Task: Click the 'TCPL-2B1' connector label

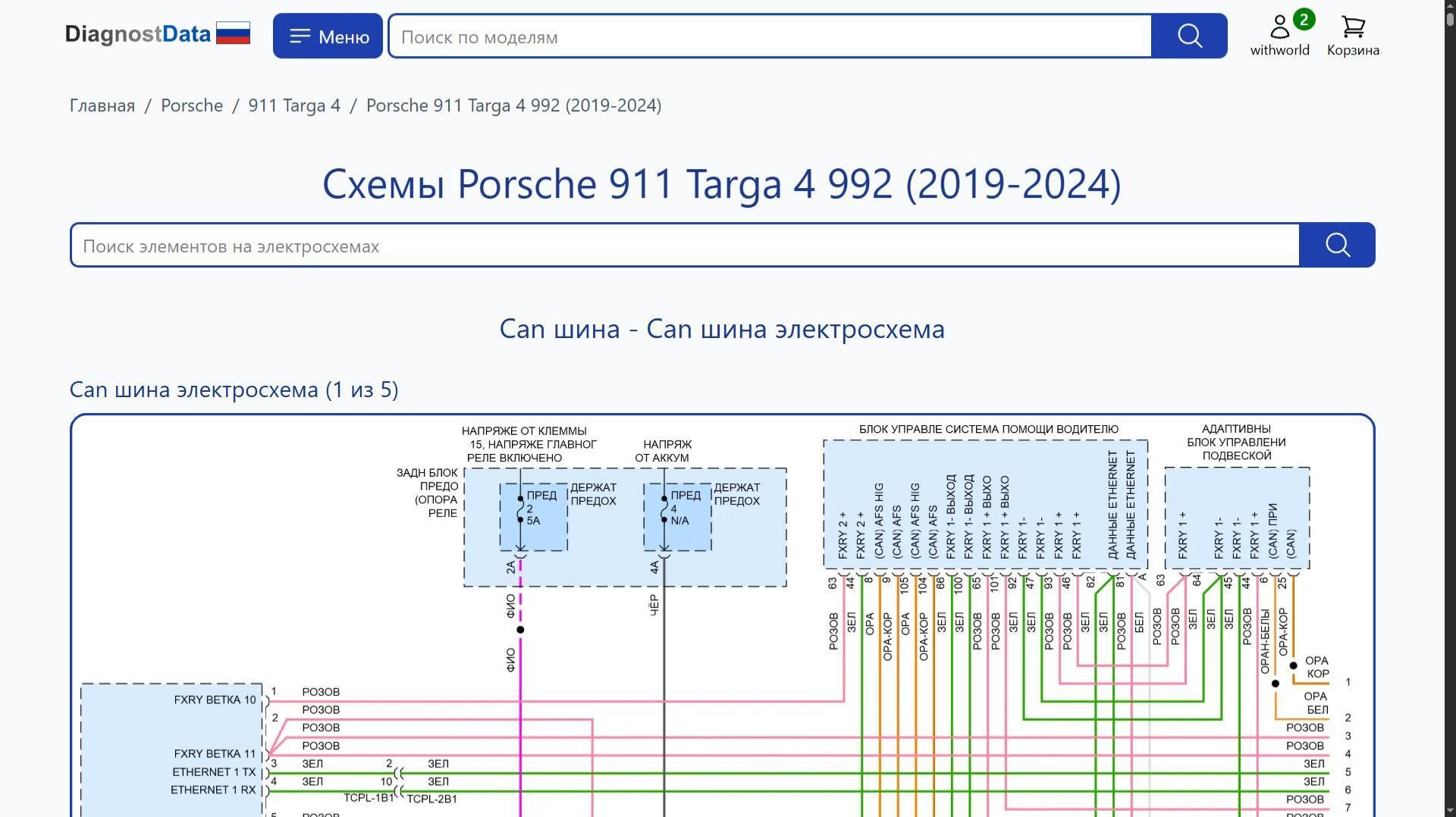Action: [432, 799]
